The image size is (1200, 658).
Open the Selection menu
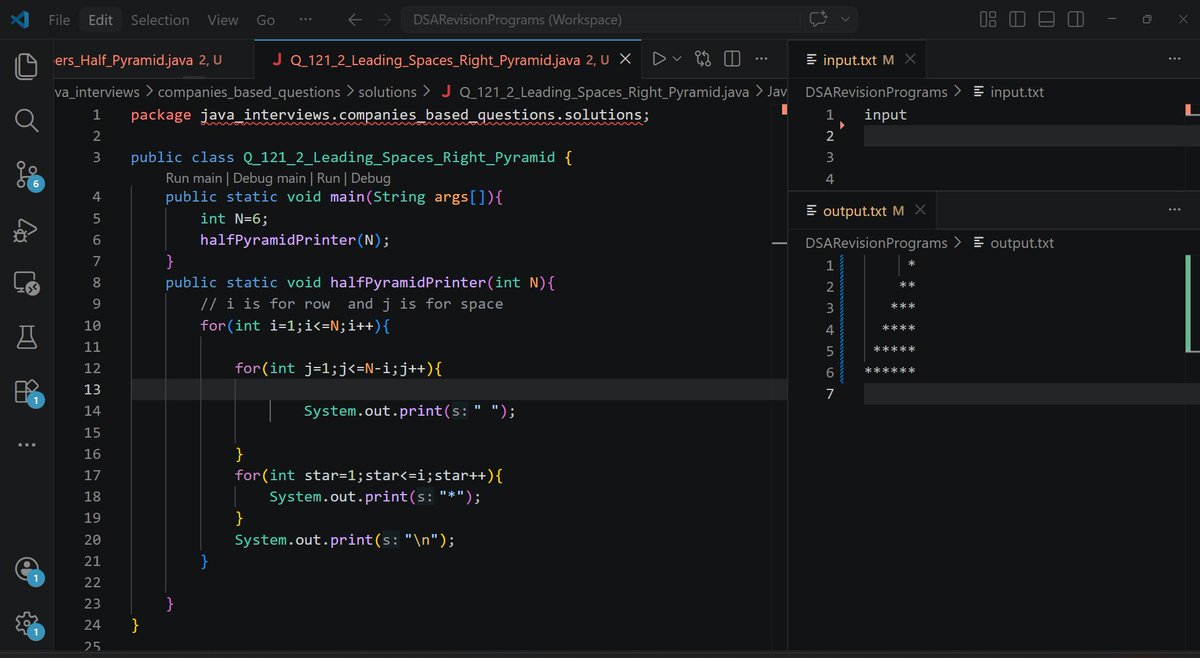click(x=160, y=19)
